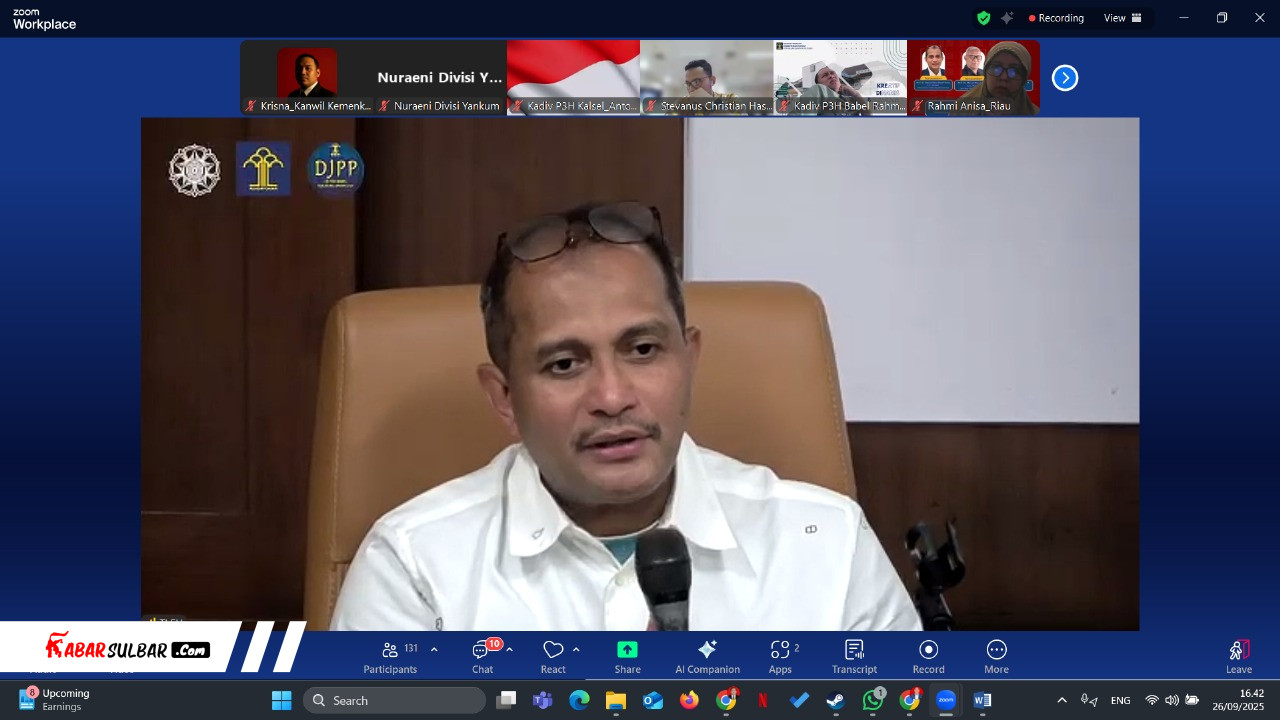Click the encryption shield icon
This screenshot has width=1280, height=720.
[x=984, y=18]
